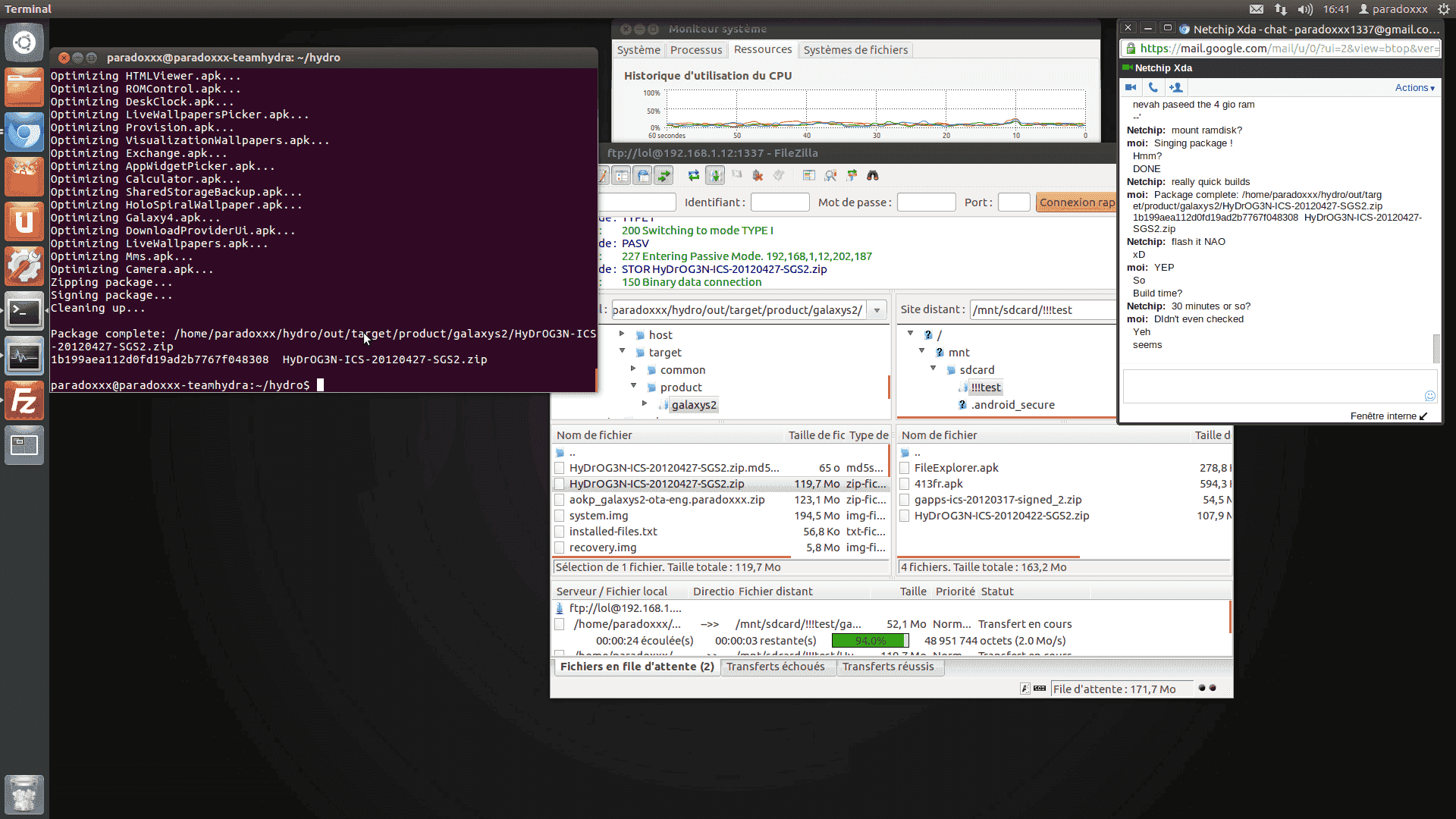This screenshot has height=819, width=1456.
Task: Click the green transfer progress bar
Action: pos(869,641)
